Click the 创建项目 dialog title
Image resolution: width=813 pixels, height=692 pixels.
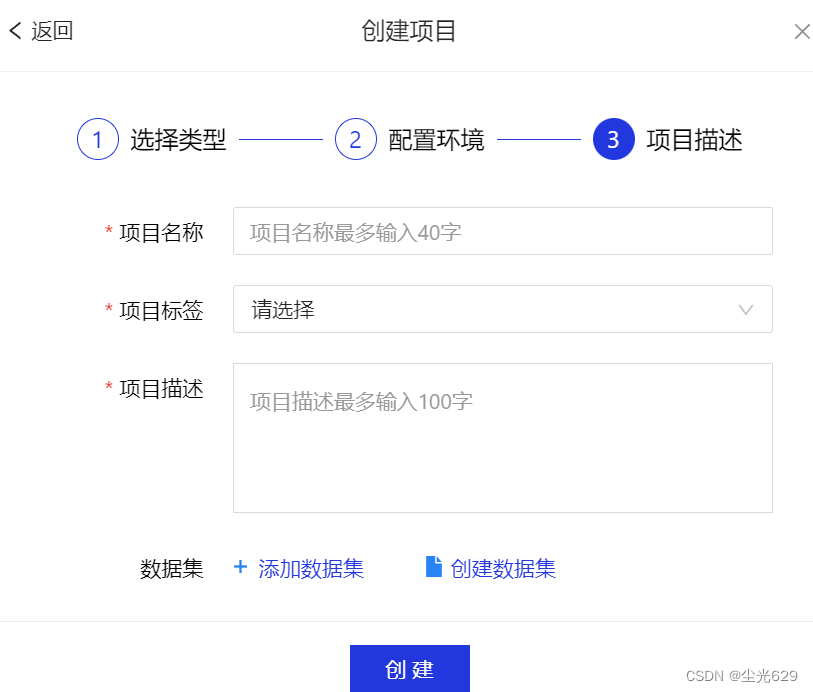[x=409, y=31]
